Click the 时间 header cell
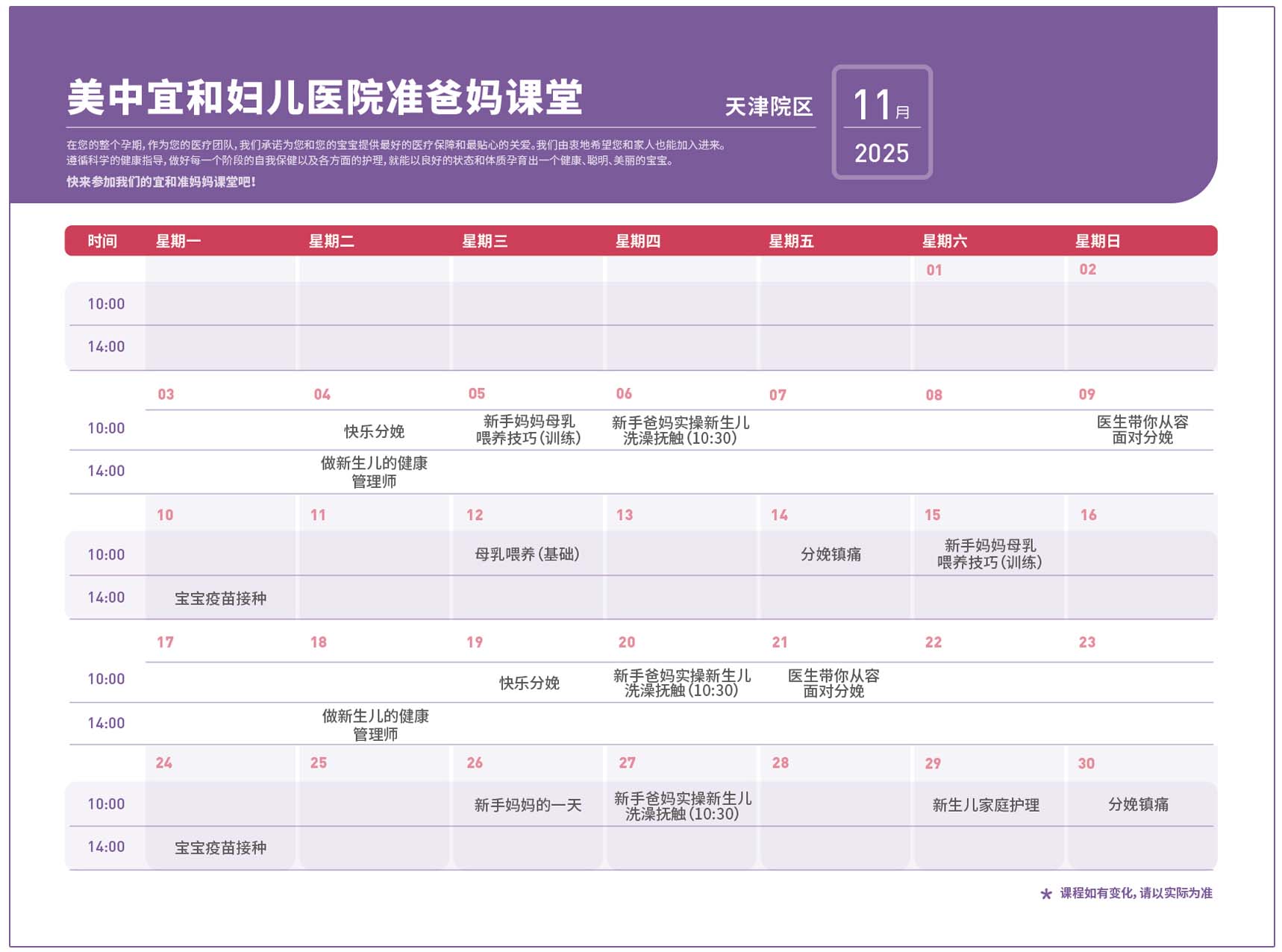The height and width of the screenshot is (952, 1282). 102,241
